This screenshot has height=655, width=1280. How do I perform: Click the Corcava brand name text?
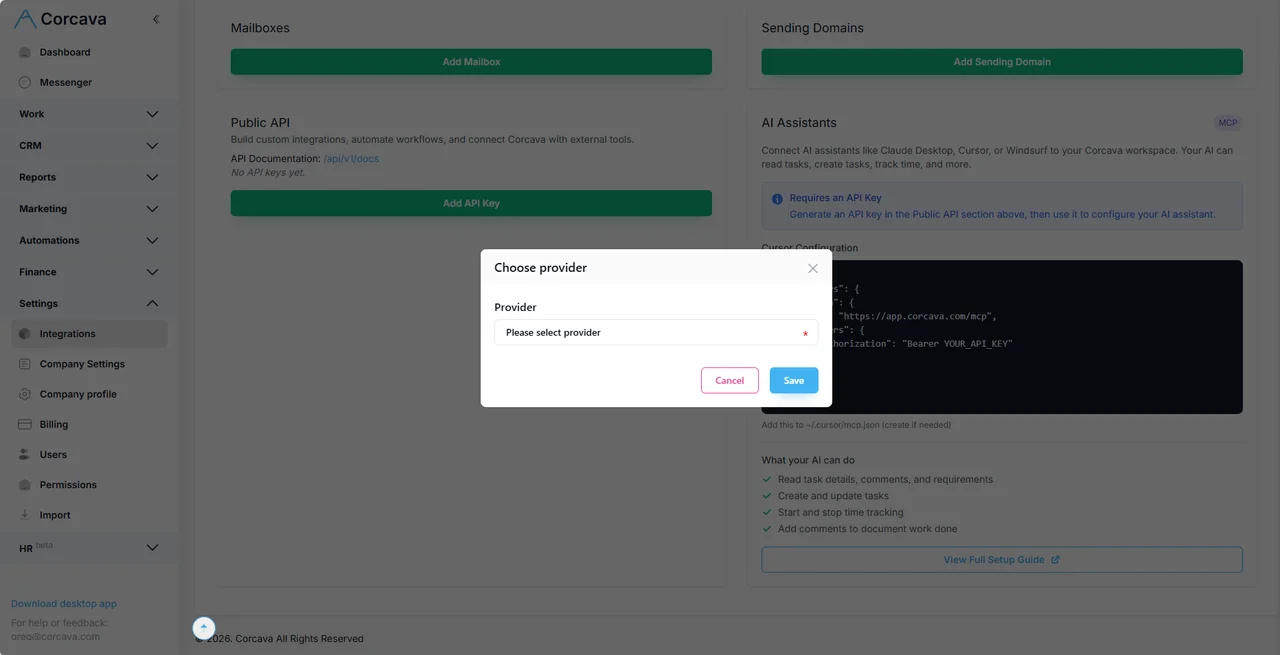[x=73, y=19]
